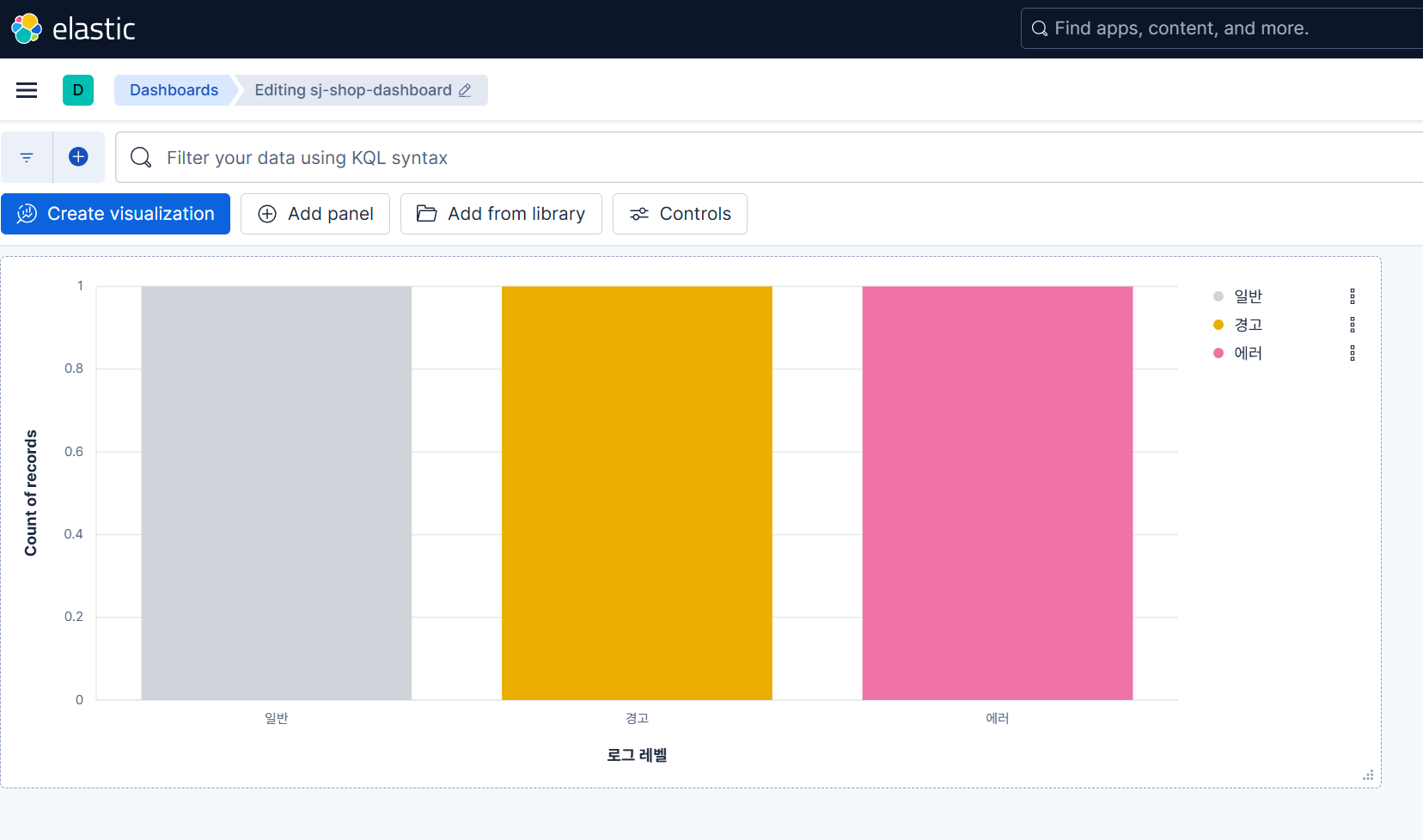
Task: Open the Controls menu
Action: coord(680,214)
